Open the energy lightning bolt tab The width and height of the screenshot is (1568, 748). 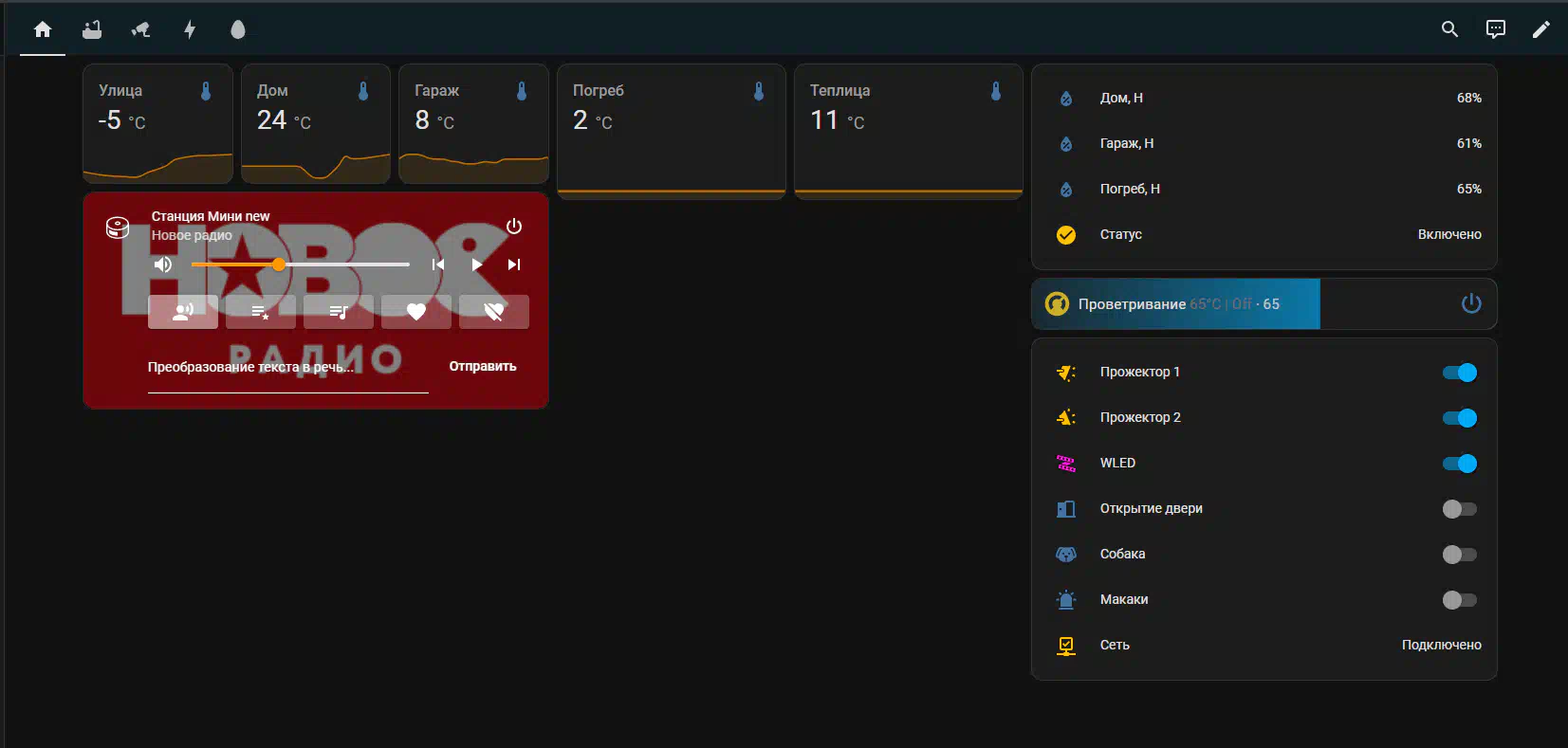(190, 29)
